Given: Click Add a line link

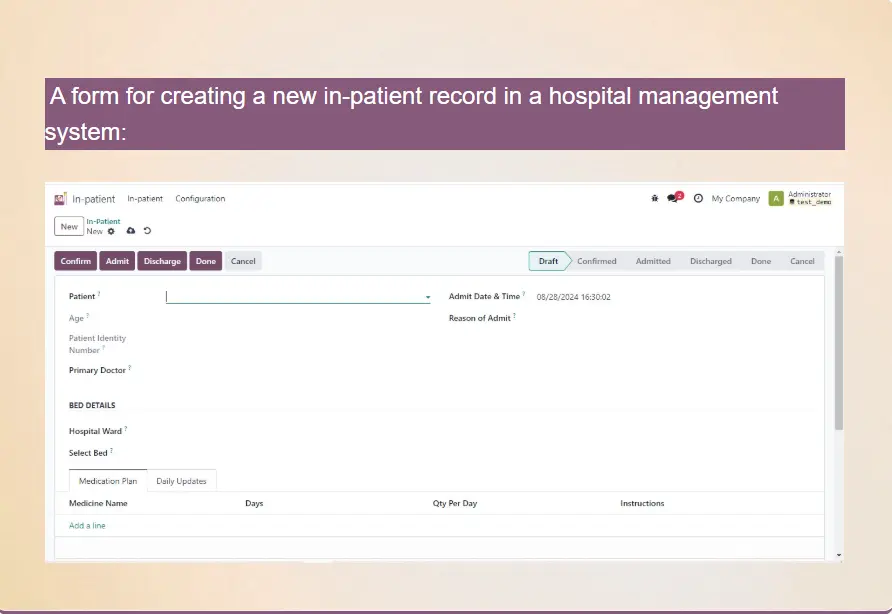Looking at the screenshot, I should (x=87, y=525).
